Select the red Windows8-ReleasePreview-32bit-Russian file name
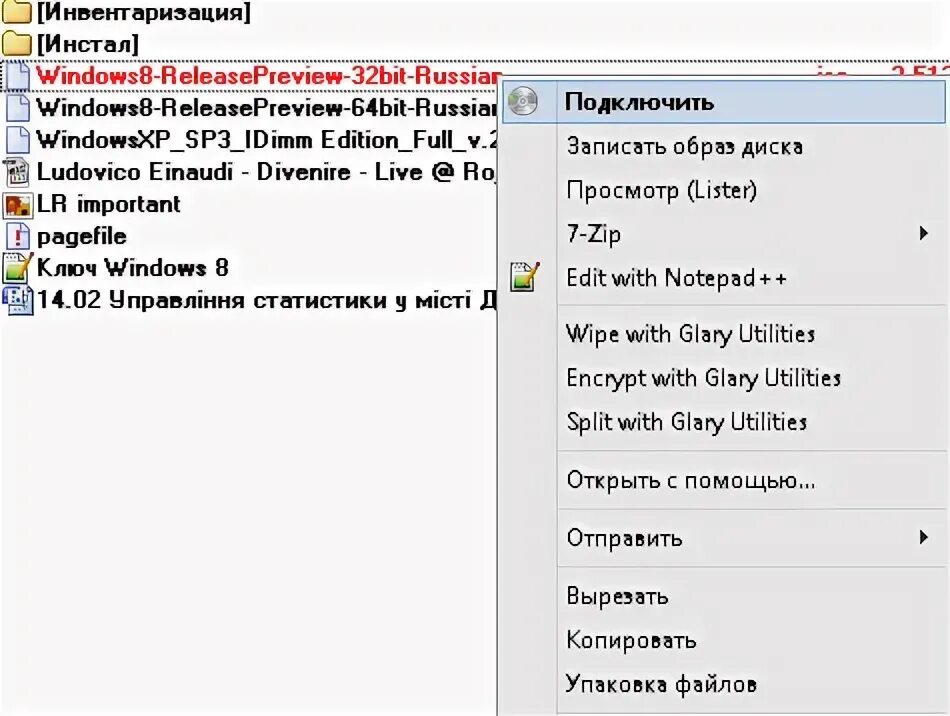This screenshot has height=716, width=950. [x=268, y=76]
